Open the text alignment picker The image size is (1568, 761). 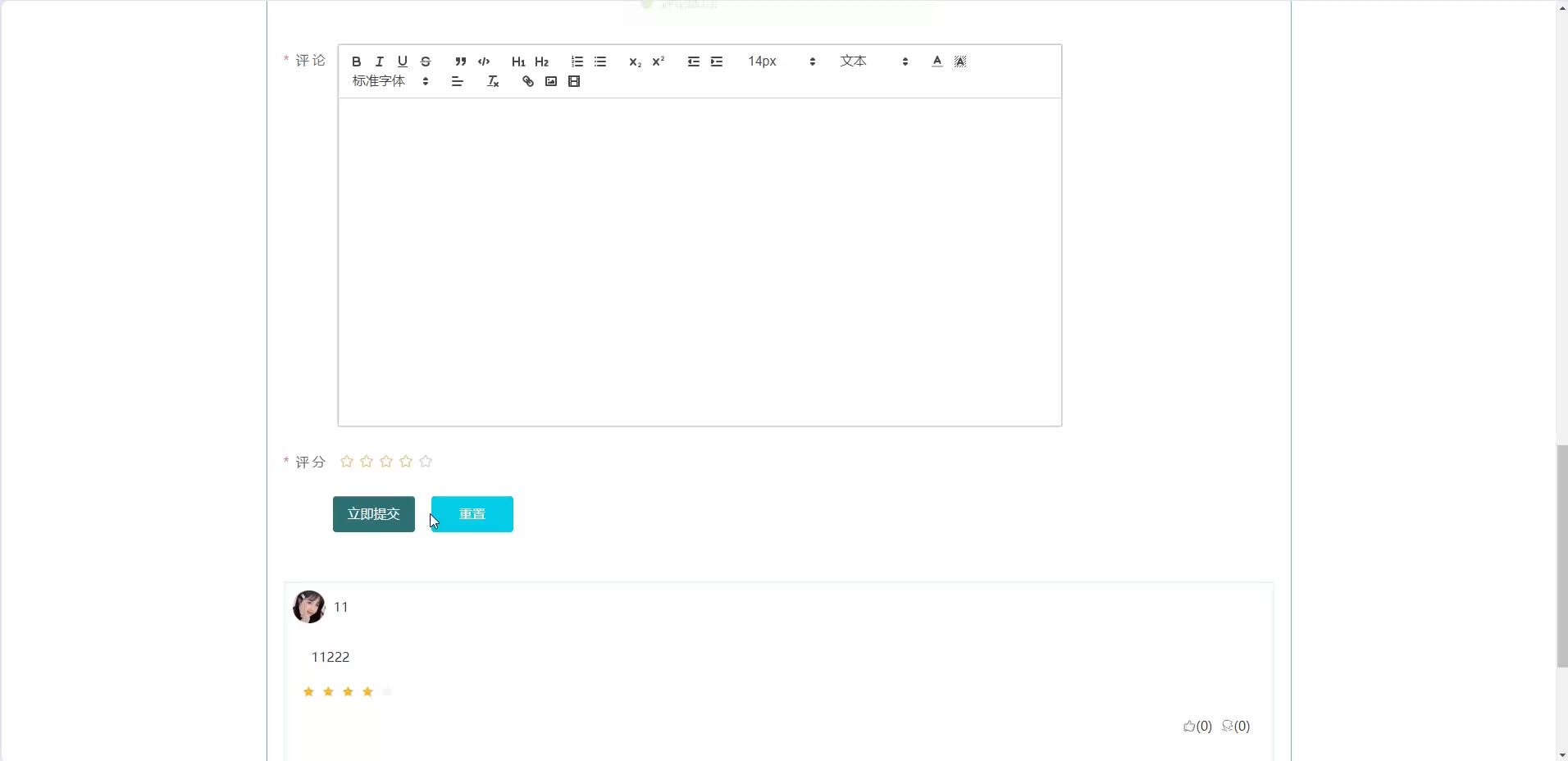coord(458,81)
